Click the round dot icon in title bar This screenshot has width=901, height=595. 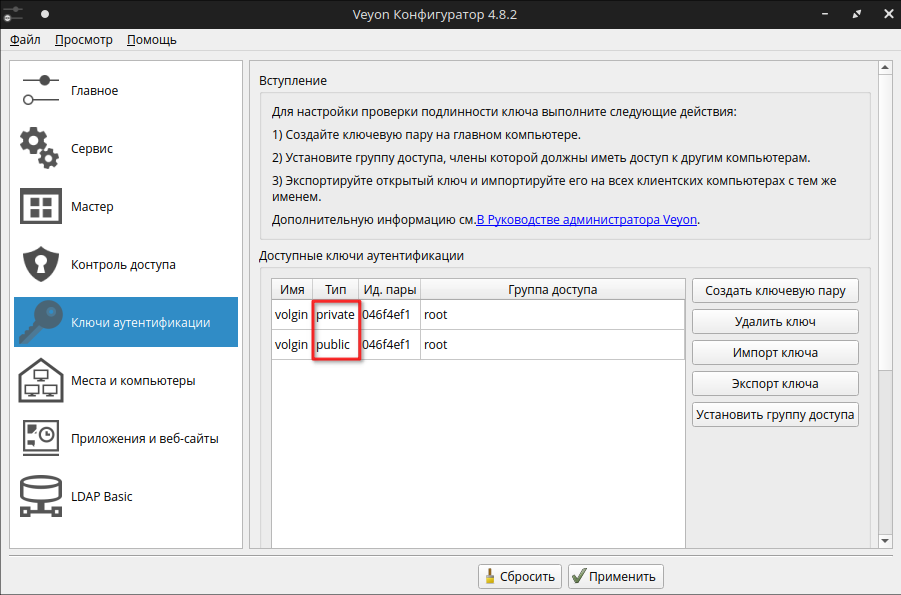coord(45,14)
